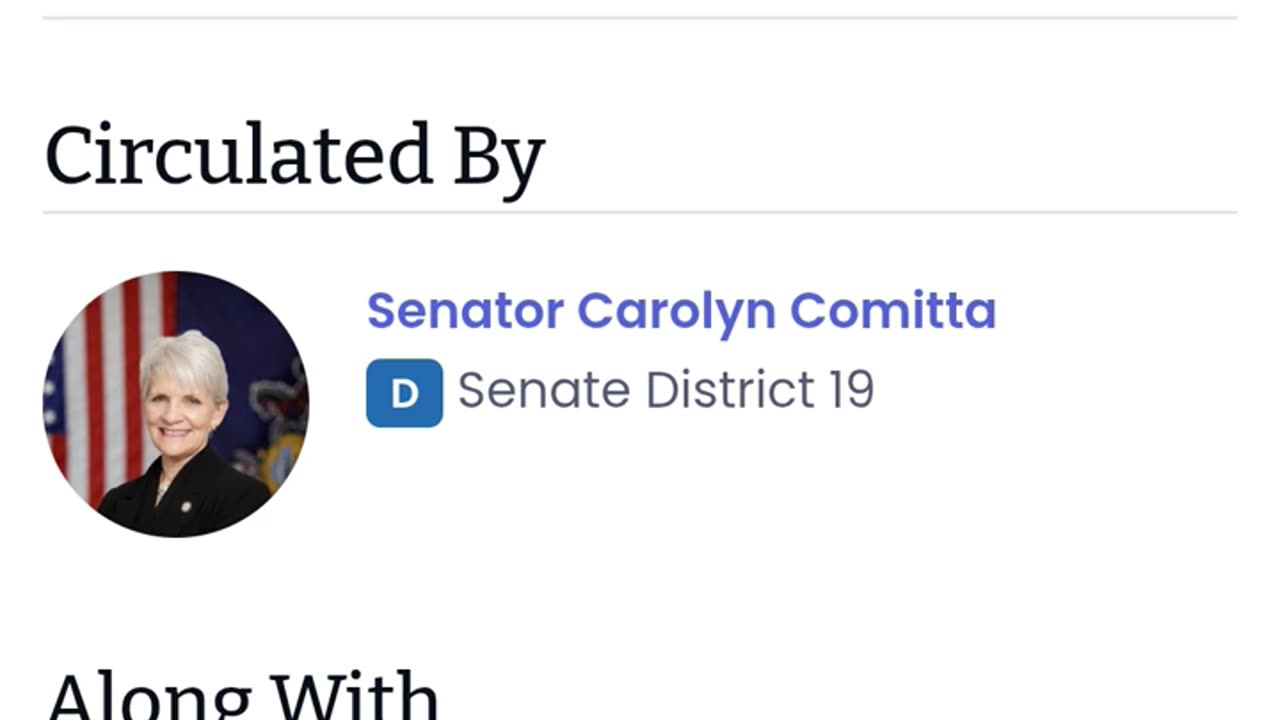Select the Senate District 19 label
1280x720 pixels.
click(665, 390)
